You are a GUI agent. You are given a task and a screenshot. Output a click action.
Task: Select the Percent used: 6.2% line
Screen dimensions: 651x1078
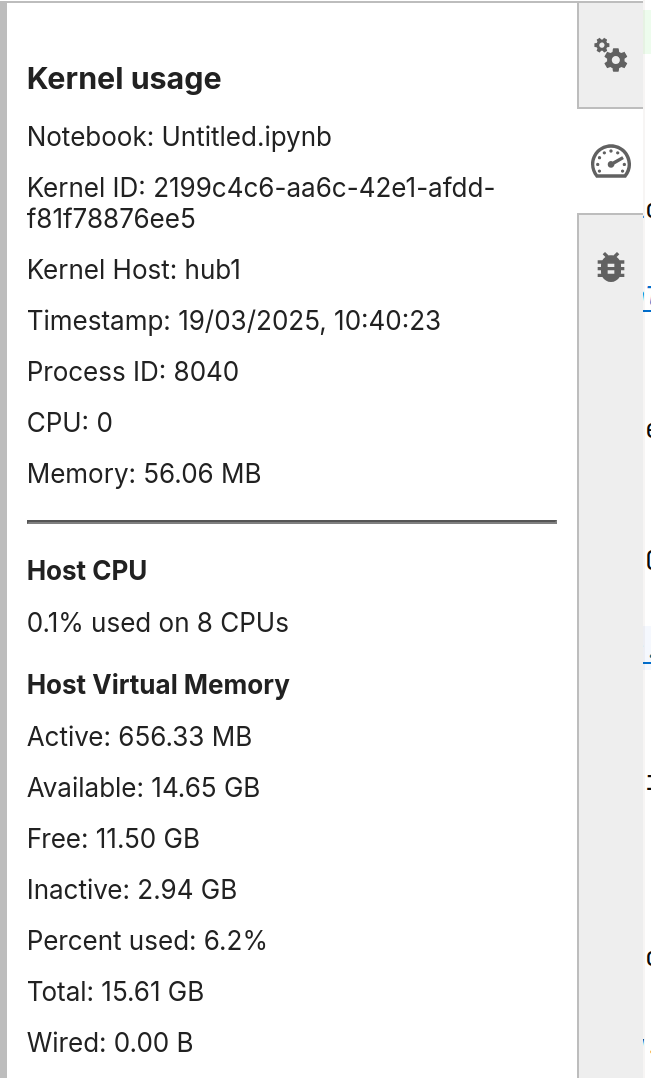(146, 940)
